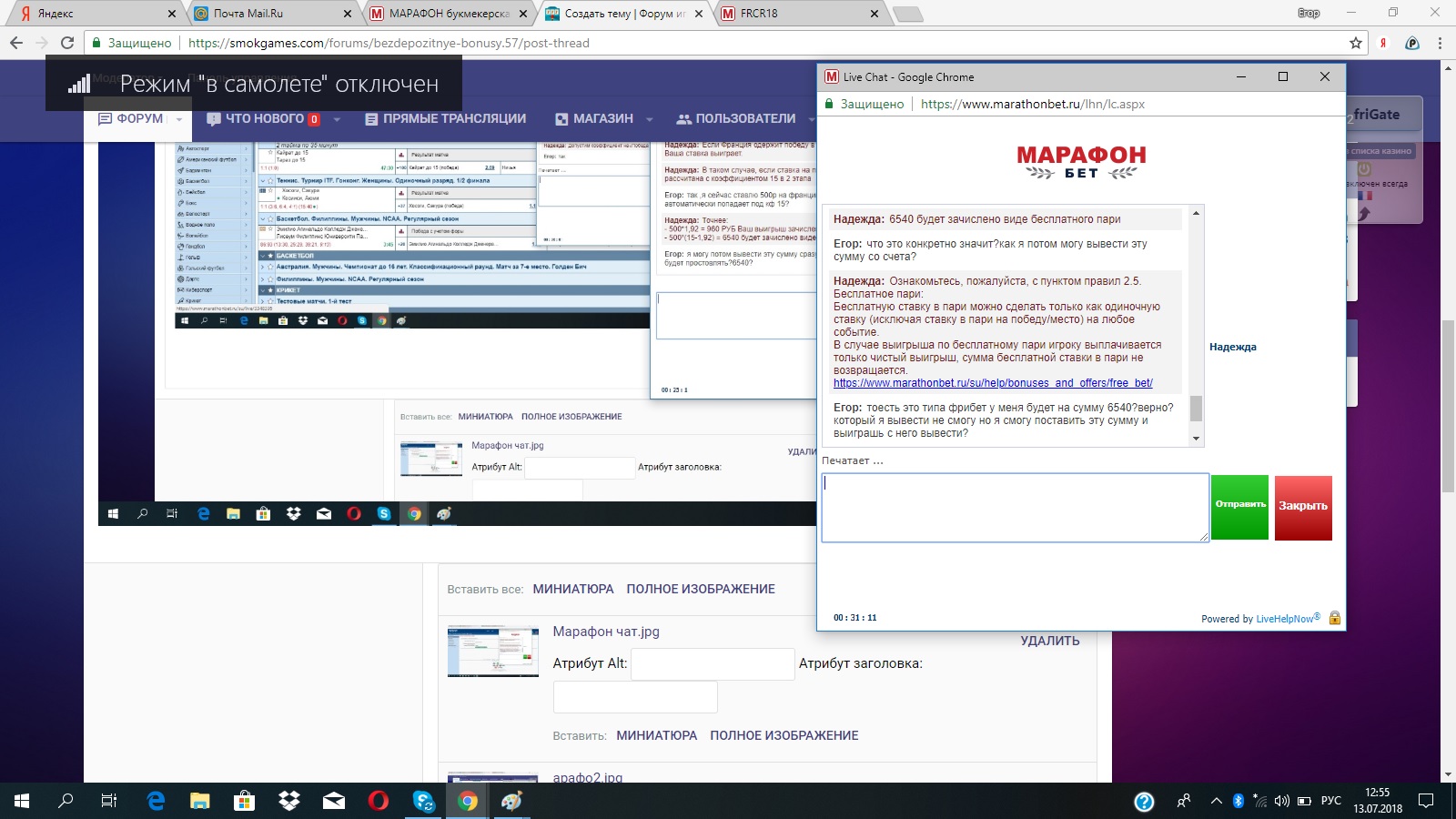Viewport: 1456px width, 819px height.
Task: Click the арафо2.jpg file name
Action: coord(588,778)
